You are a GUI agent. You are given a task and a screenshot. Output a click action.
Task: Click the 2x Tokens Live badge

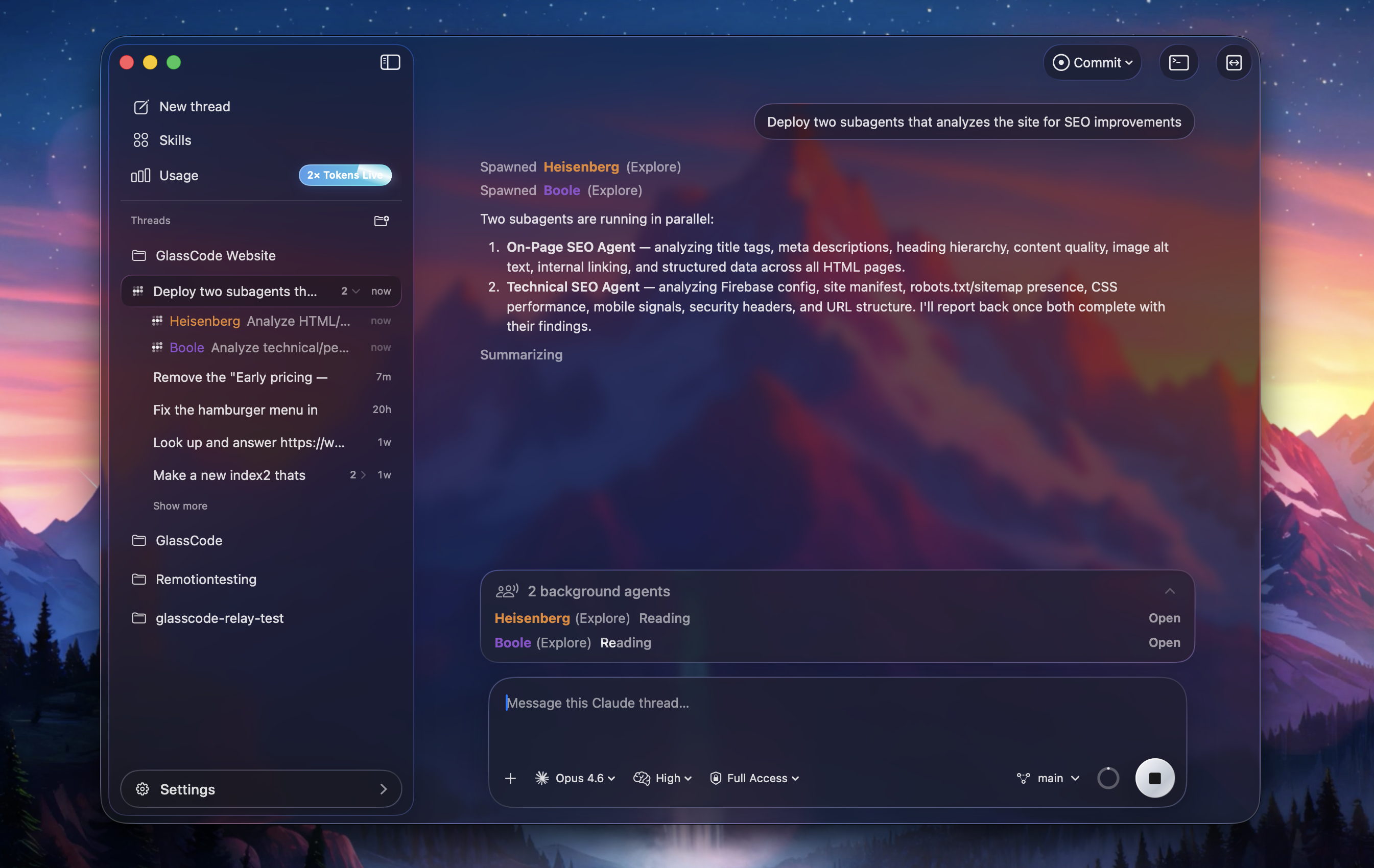pos(345,175)
